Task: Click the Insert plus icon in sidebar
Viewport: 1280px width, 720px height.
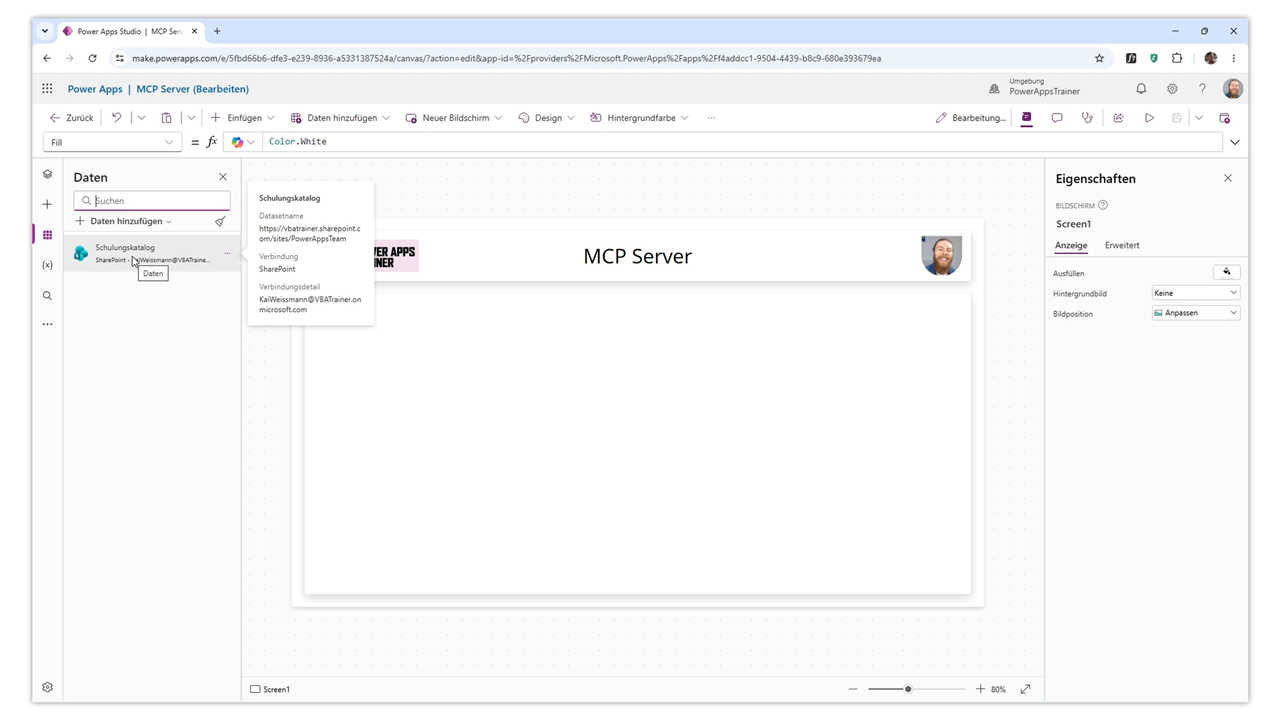Action: (x=47, y=204)
